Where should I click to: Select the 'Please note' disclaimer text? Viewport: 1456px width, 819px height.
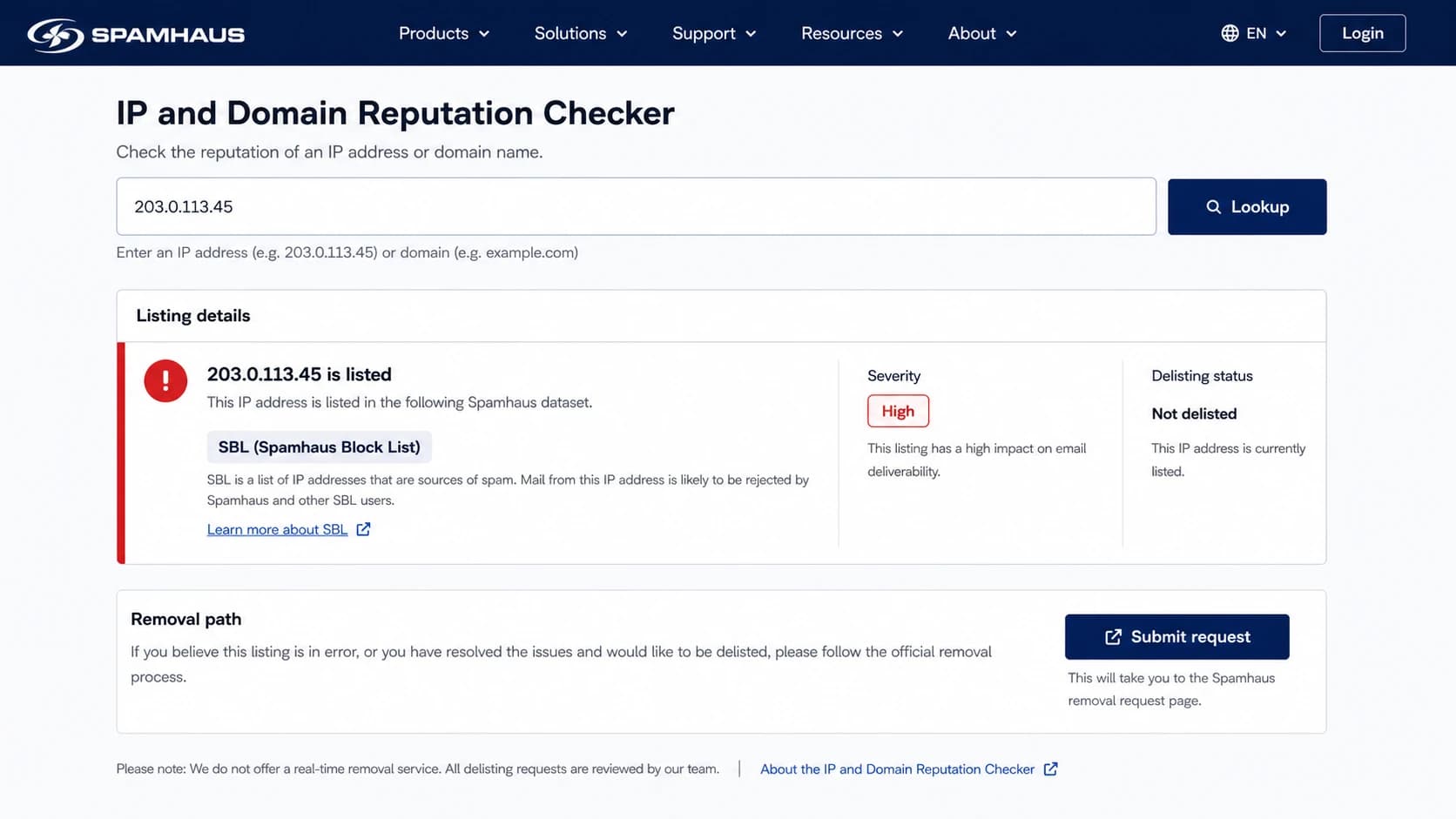point(418,769)
